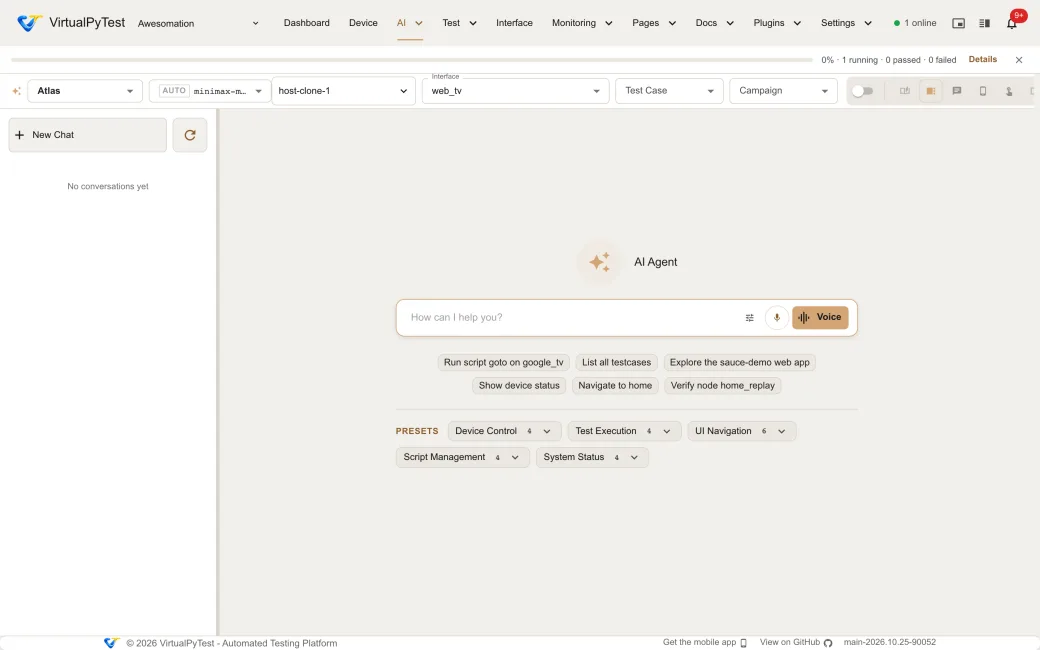Click the 'Navigate to home' suggestion chip

[x=615, y=386]
